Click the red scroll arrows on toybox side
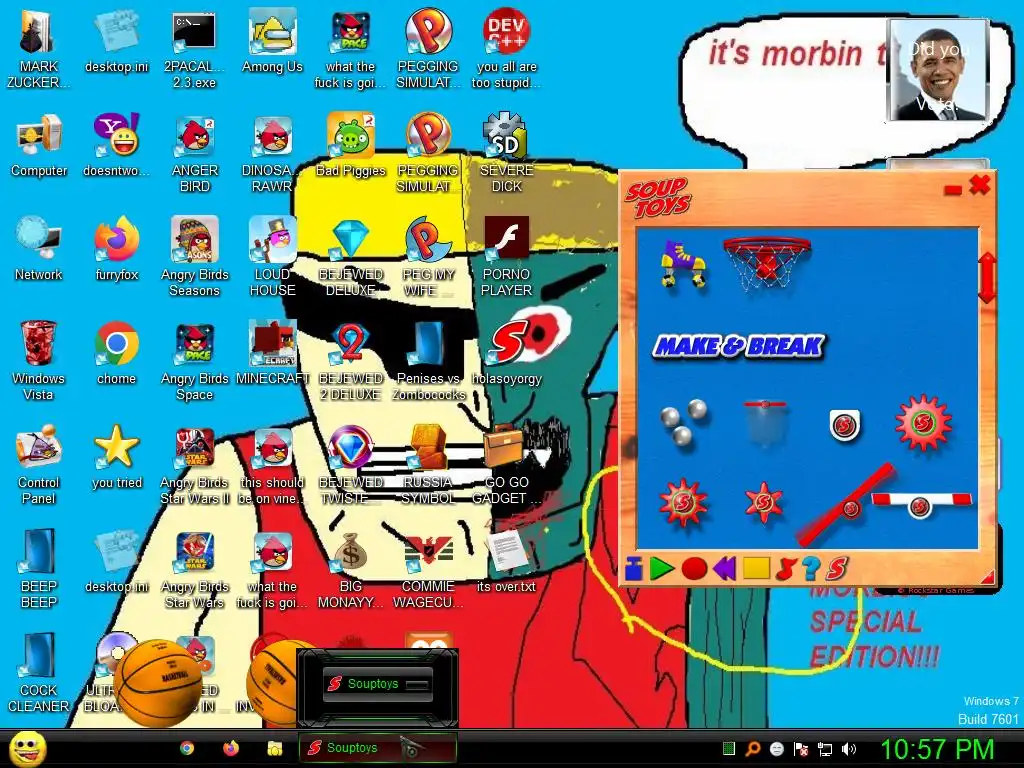Image resolution: width=1024 pixels, height=768 pixels. [987, 278]
